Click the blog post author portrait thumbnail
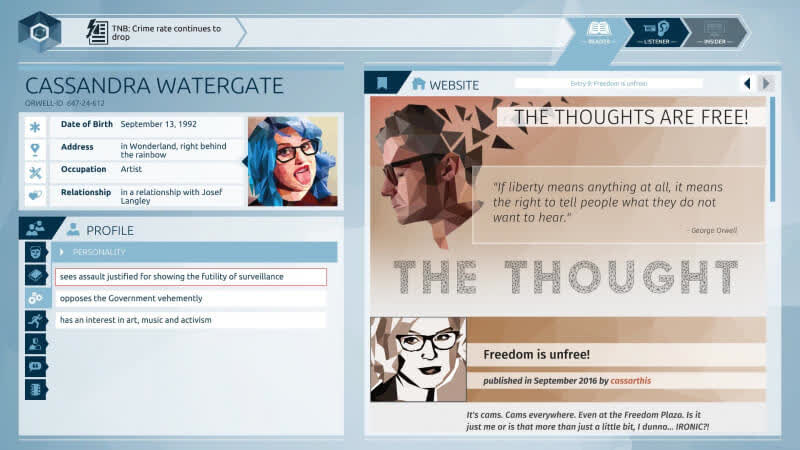The height and width of the screenshot is (450, 800). [418, 359]
